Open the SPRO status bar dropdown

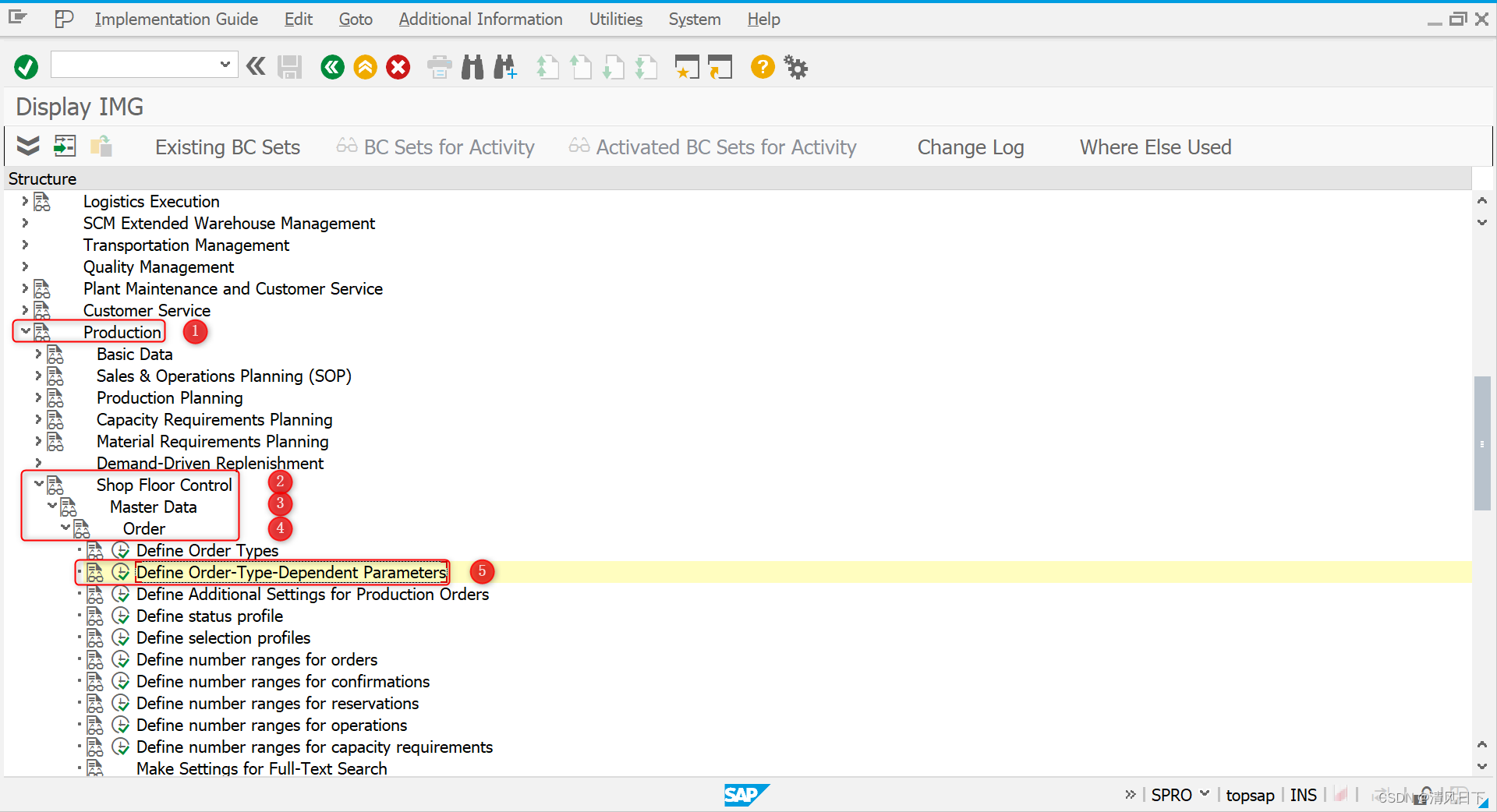pos(1205,793)
